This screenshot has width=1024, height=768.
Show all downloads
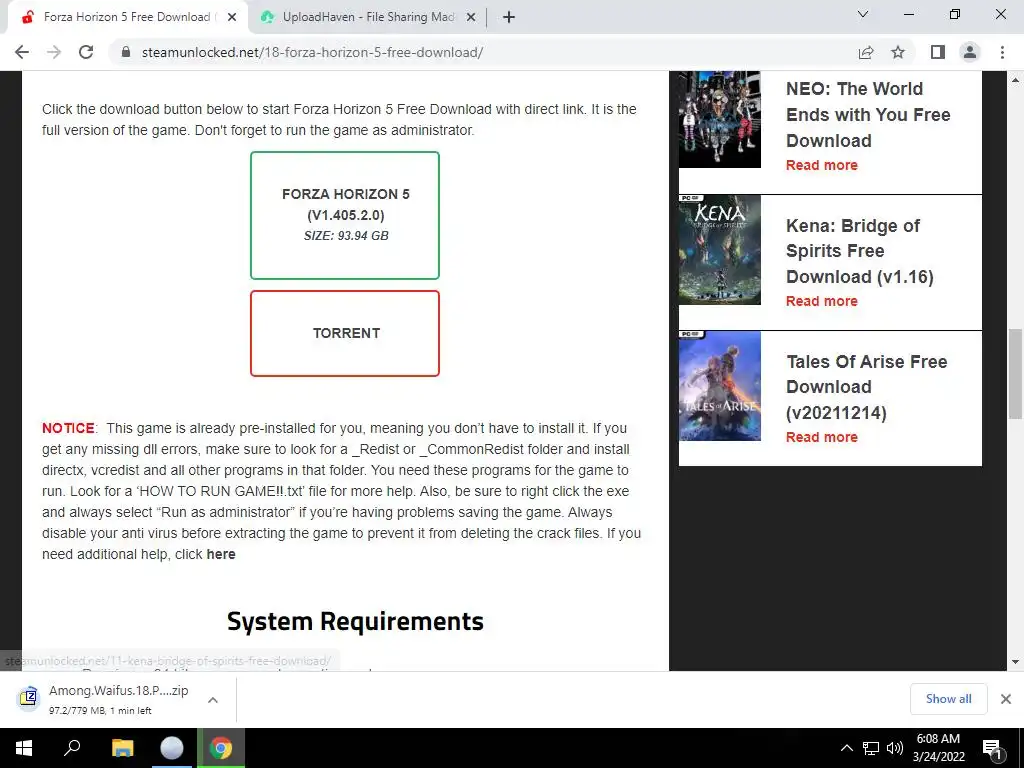948,699
